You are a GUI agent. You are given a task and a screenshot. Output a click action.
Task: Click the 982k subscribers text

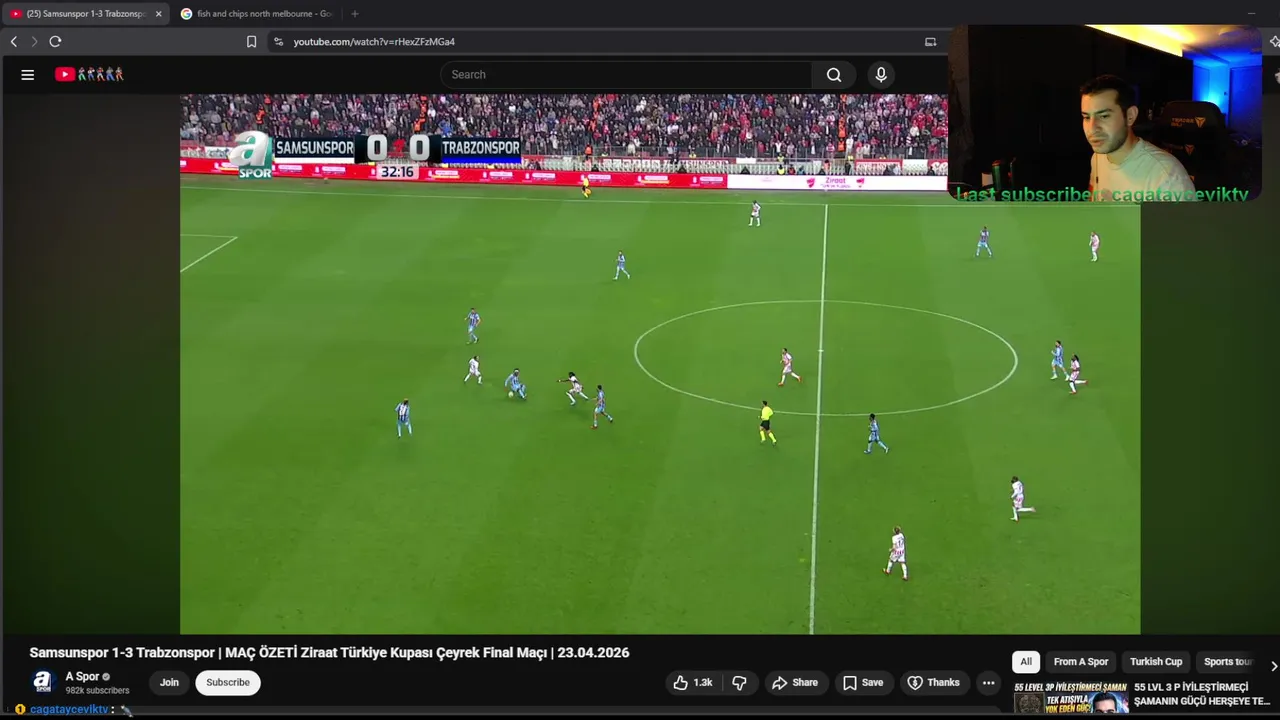(97, 690)
